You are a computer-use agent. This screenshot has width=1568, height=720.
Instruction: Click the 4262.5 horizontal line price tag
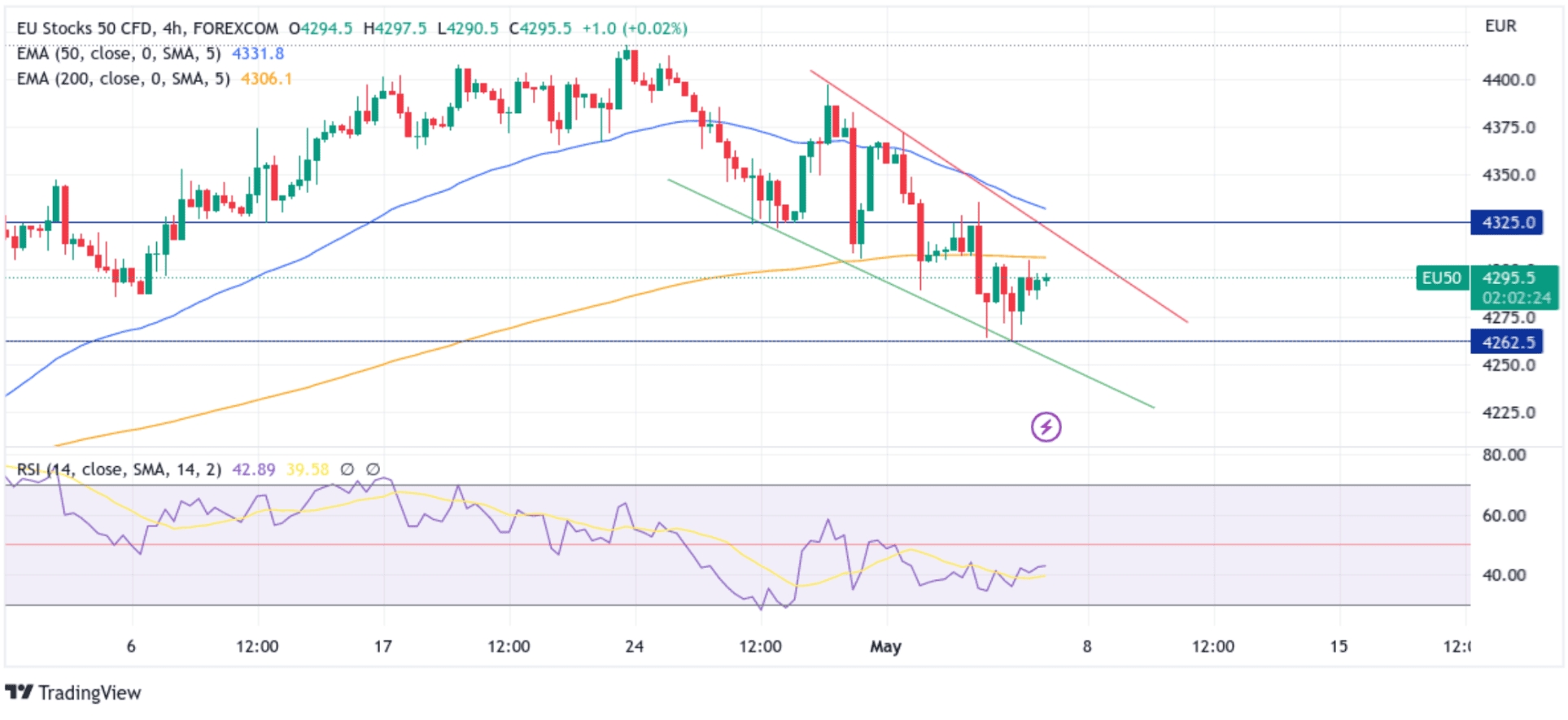tap(1507, 342)
